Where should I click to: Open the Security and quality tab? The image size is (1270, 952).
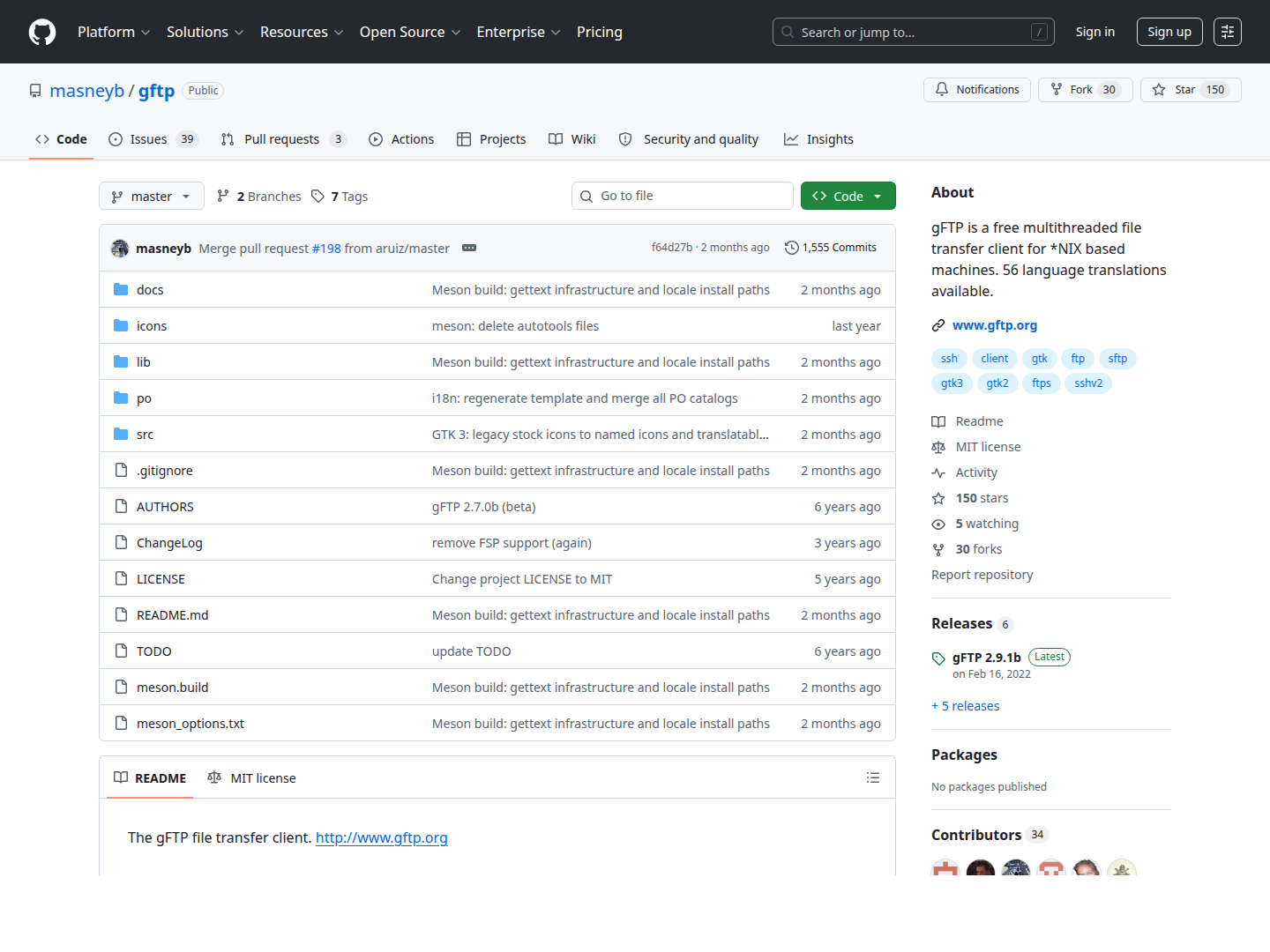[x=689, y=139]
